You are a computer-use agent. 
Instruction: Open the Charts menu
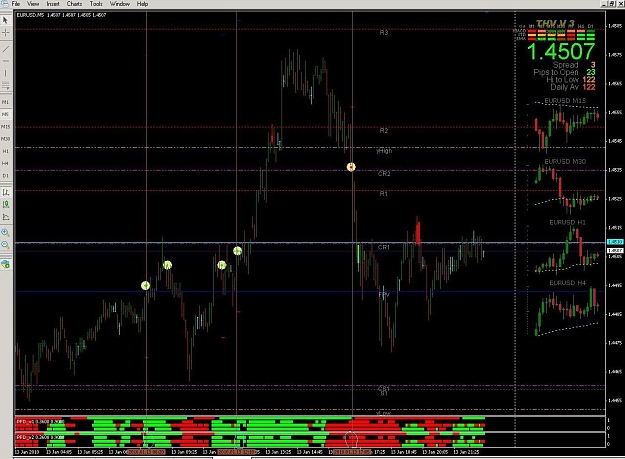click(x=74, y=4)
